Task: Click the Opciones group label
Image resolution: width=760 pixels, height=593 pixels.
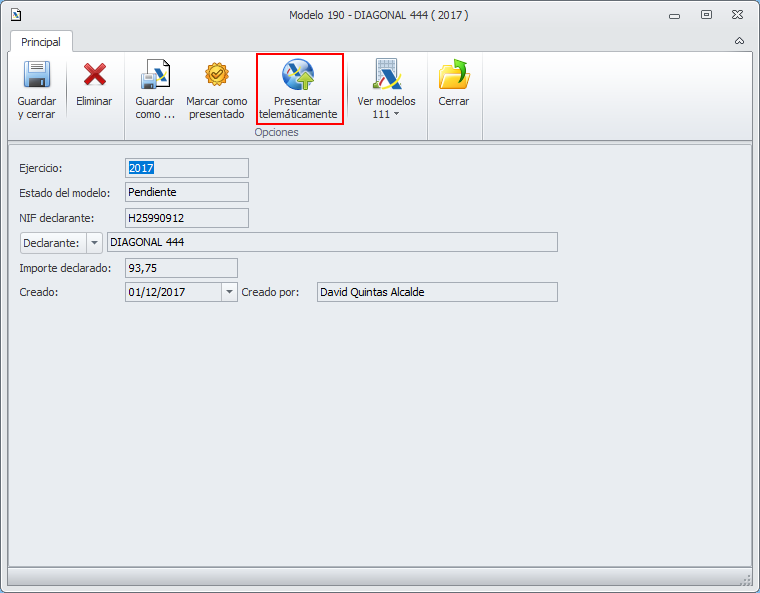Action: pos(276,132)
